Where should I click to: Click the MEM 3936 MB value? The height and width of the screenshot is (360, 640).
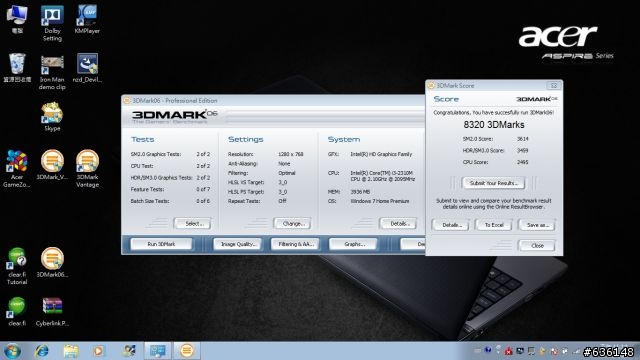pos(360,191)
